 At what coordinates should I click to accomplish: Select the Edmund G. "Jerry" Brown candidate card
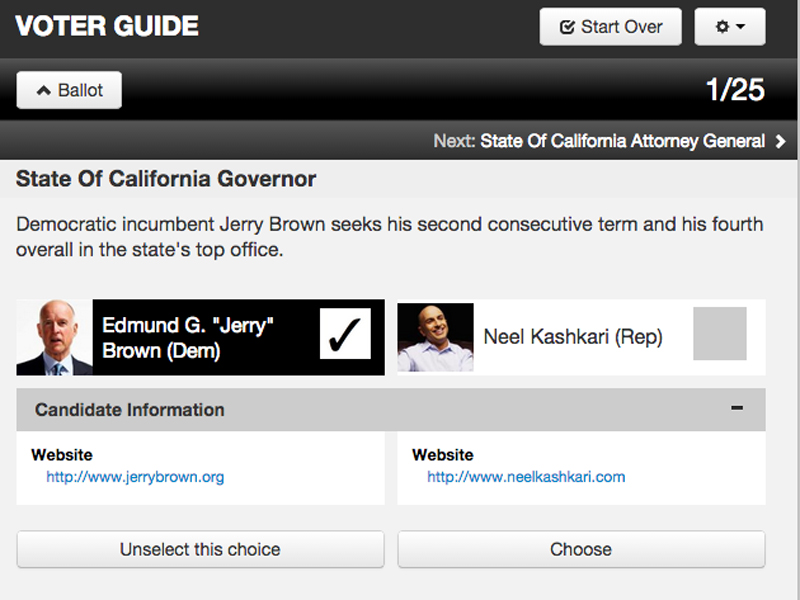click(x=201, y=337)
